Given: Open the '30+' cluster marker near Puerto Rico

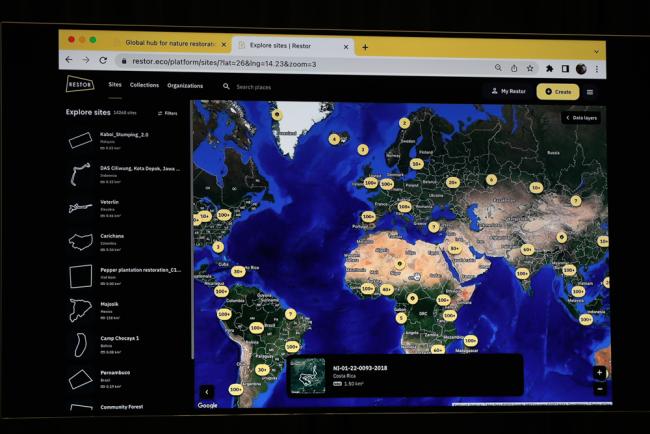Looking at the screenshot, I should [238, 272].
